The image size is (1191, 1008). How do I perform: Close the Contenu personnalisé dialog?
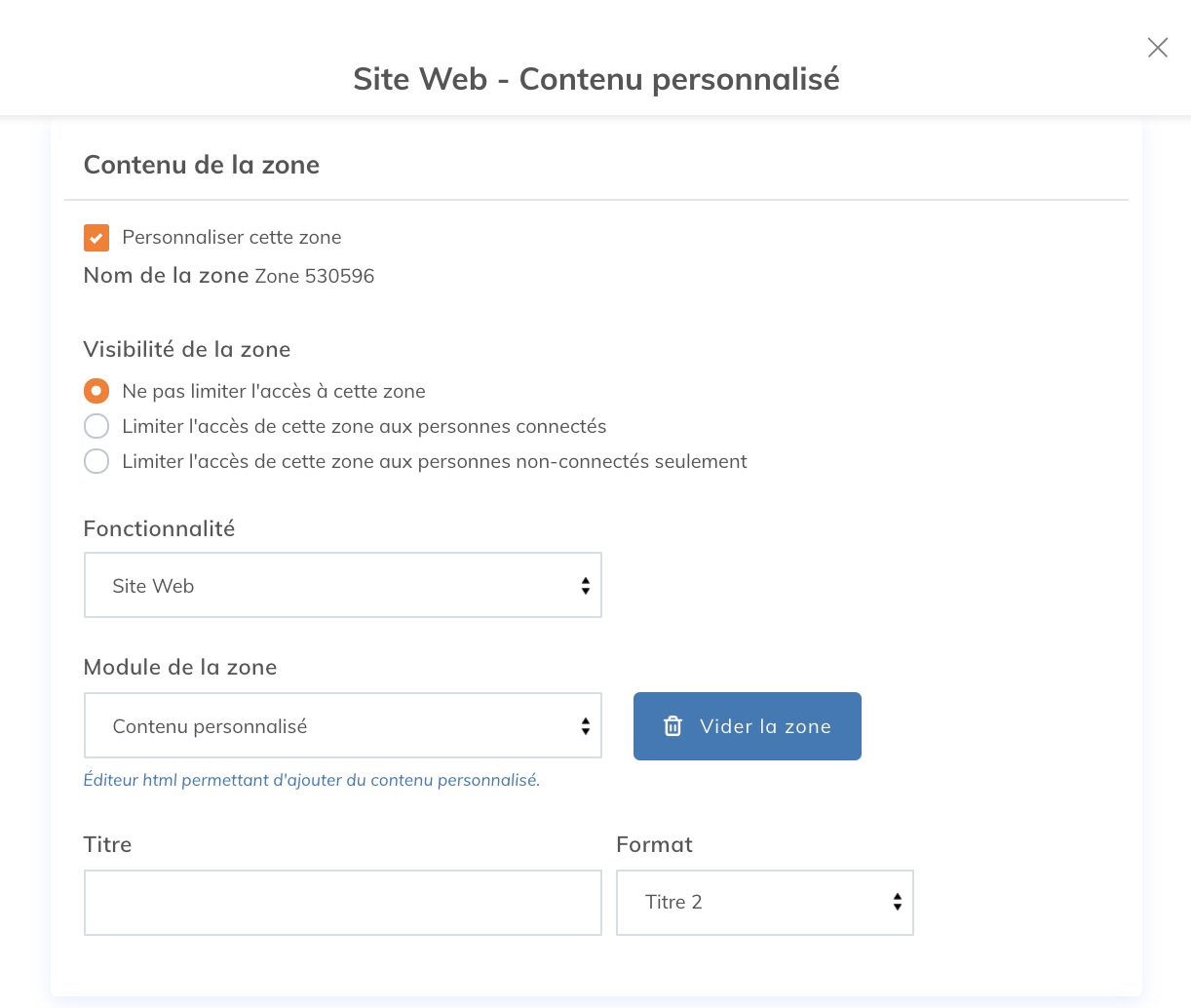click(x=1157, y=48)
